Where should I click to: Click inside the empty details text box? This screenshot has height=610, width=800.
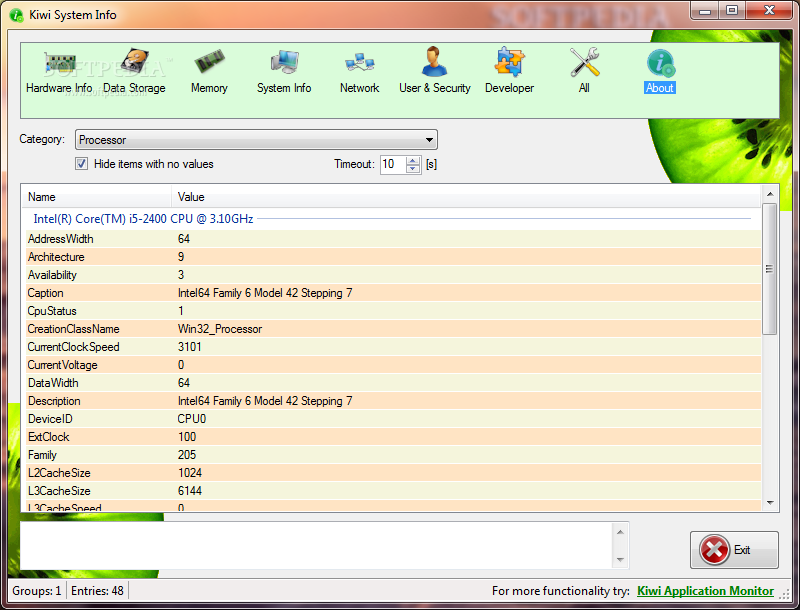[x=316, y=545]
